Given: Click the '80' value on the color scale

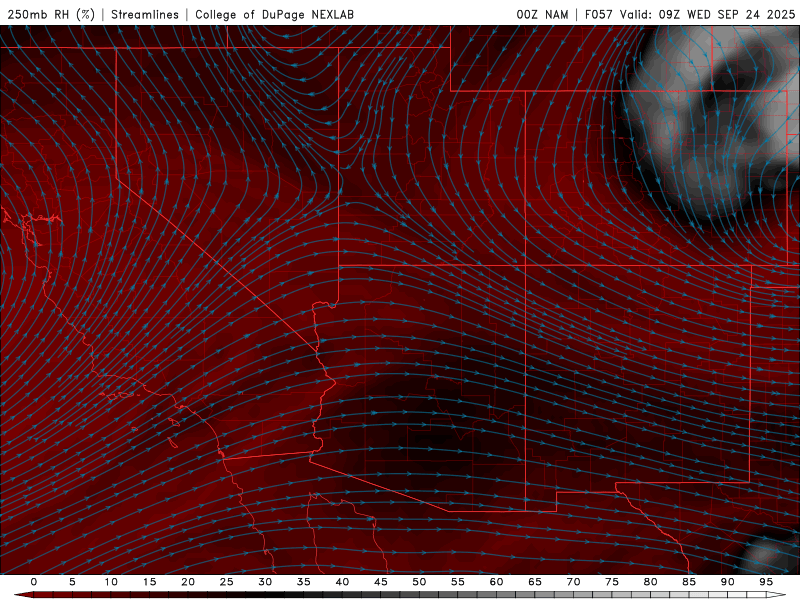Looking at the screenshot, I should point(651,582).
